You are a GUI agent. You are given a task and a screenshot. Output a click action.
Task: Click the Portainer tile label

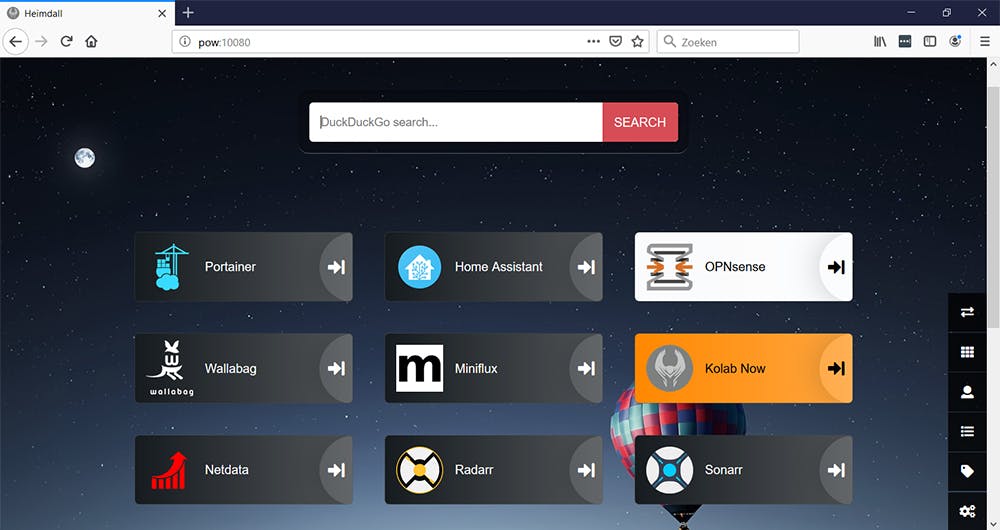tap(230, 267)
